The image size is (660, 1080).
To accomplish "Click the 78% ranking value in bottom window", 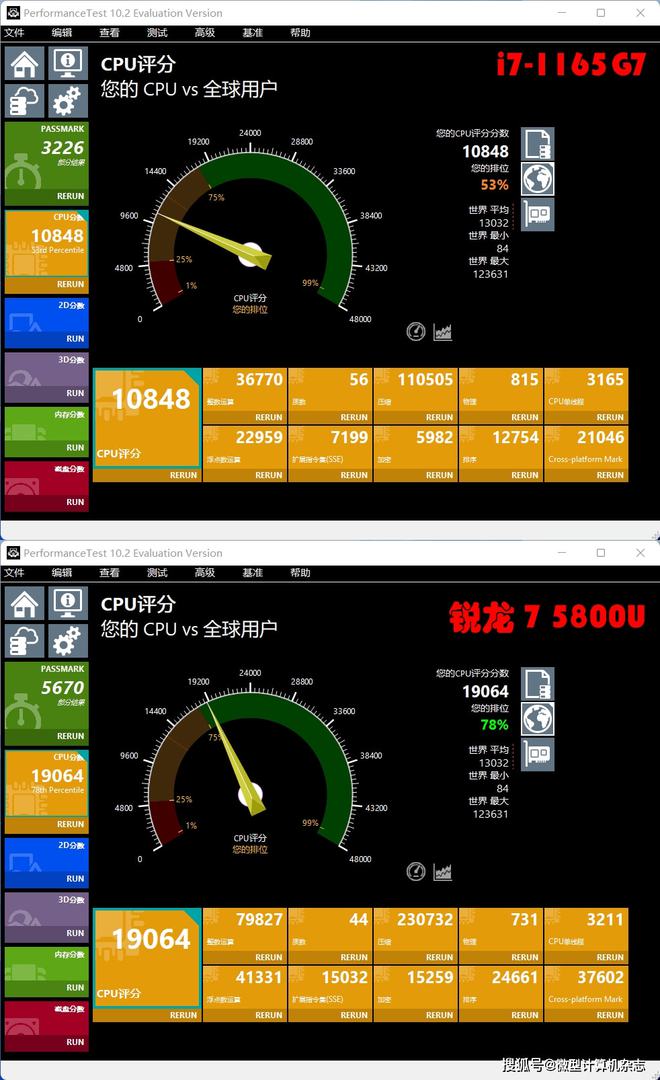I will (495, 725).
